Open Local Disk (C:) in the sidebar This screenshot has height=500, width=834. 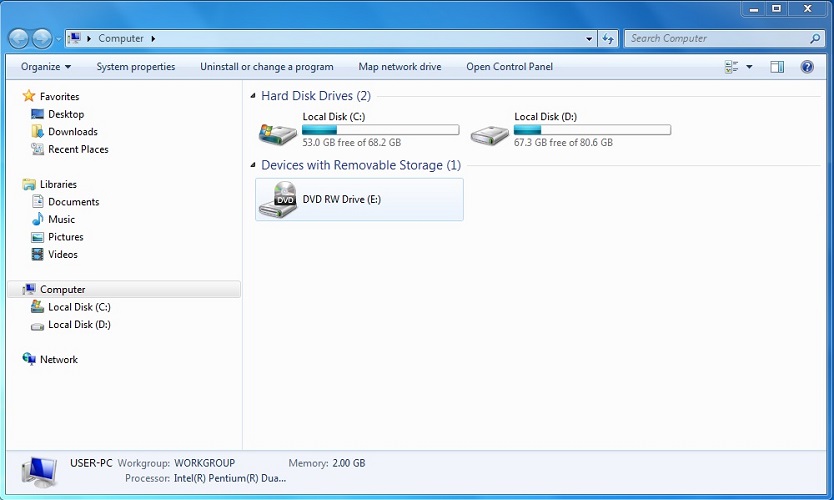point(79,307)
